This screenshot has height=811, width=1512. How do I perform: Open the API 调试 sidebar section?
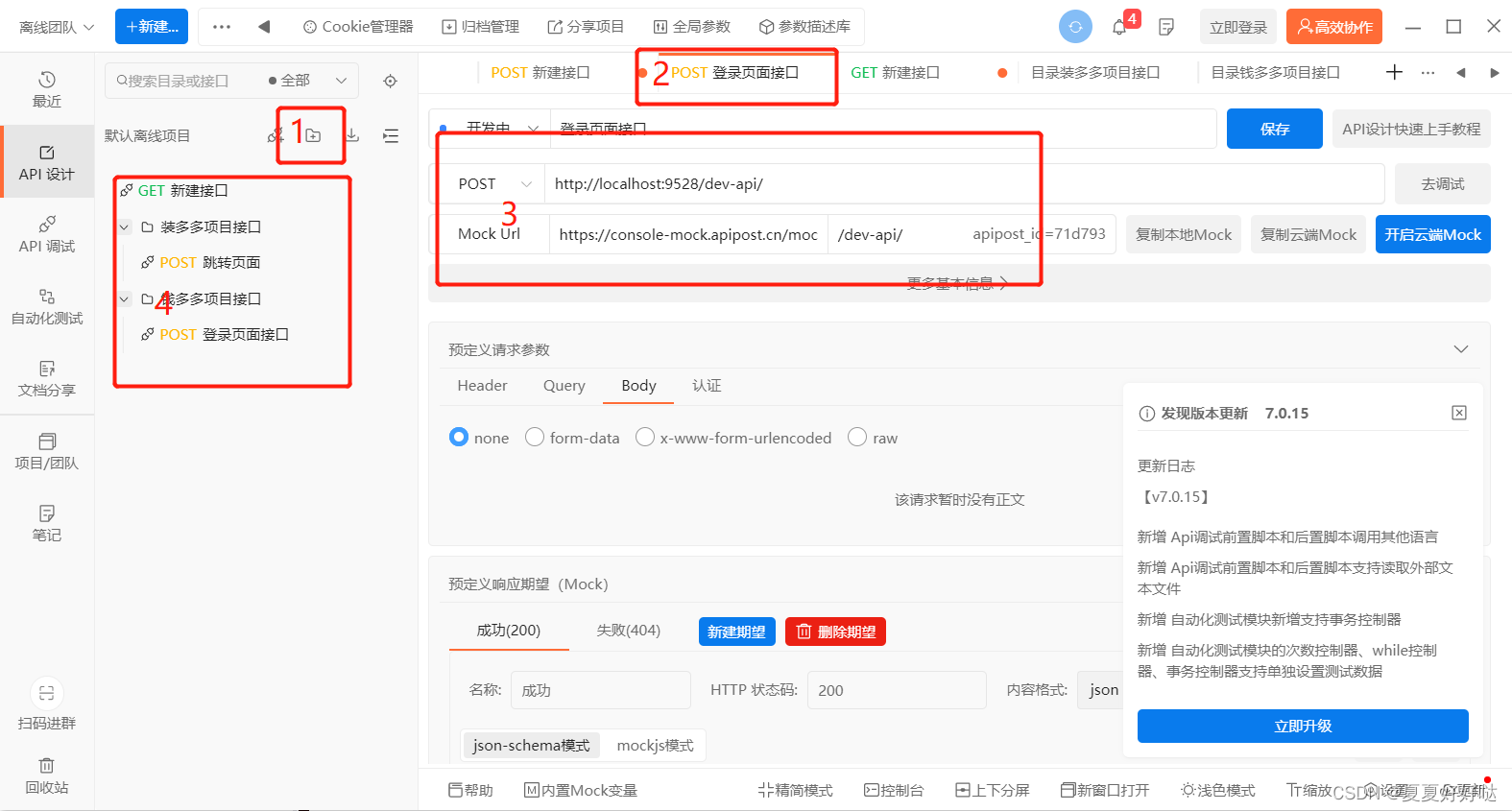(46, 234)
